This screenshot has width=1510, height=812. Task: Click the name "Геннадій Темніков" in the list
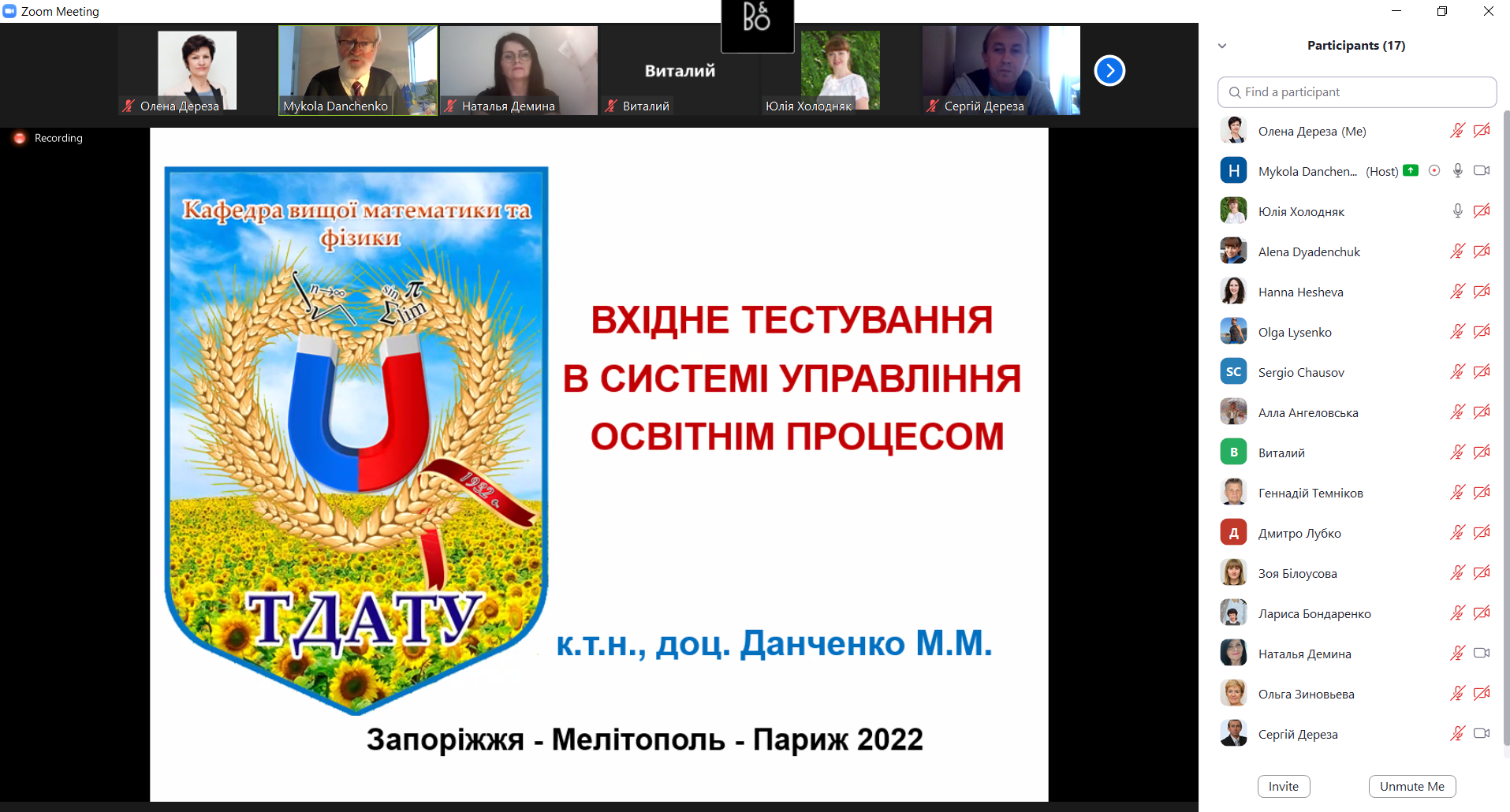click(x=1311, y=494)
